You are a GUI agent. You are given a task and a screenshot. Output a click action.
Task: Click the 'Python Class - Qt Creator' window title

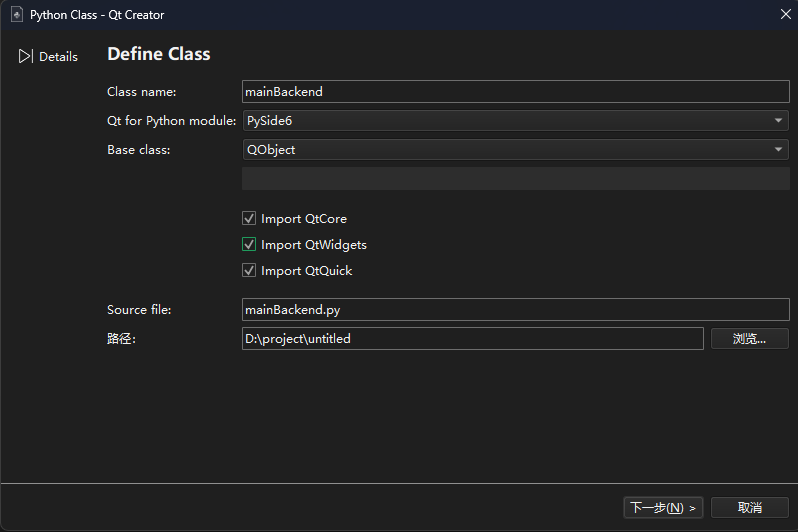point(97,15)
